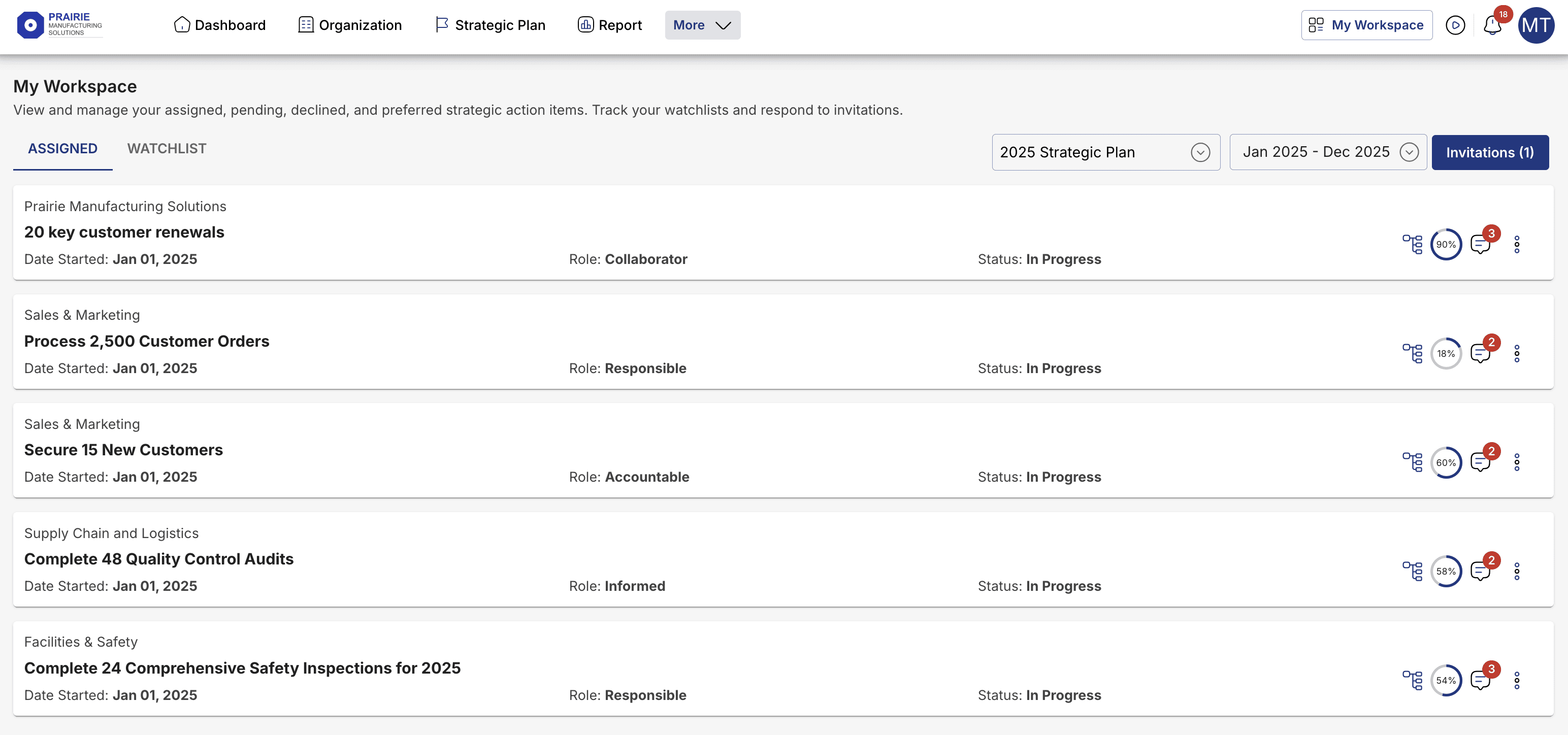Open hierarchy tree icon for 20 key customer renewals
This screenshot has width=1568, height=735.
(1412, 245)
